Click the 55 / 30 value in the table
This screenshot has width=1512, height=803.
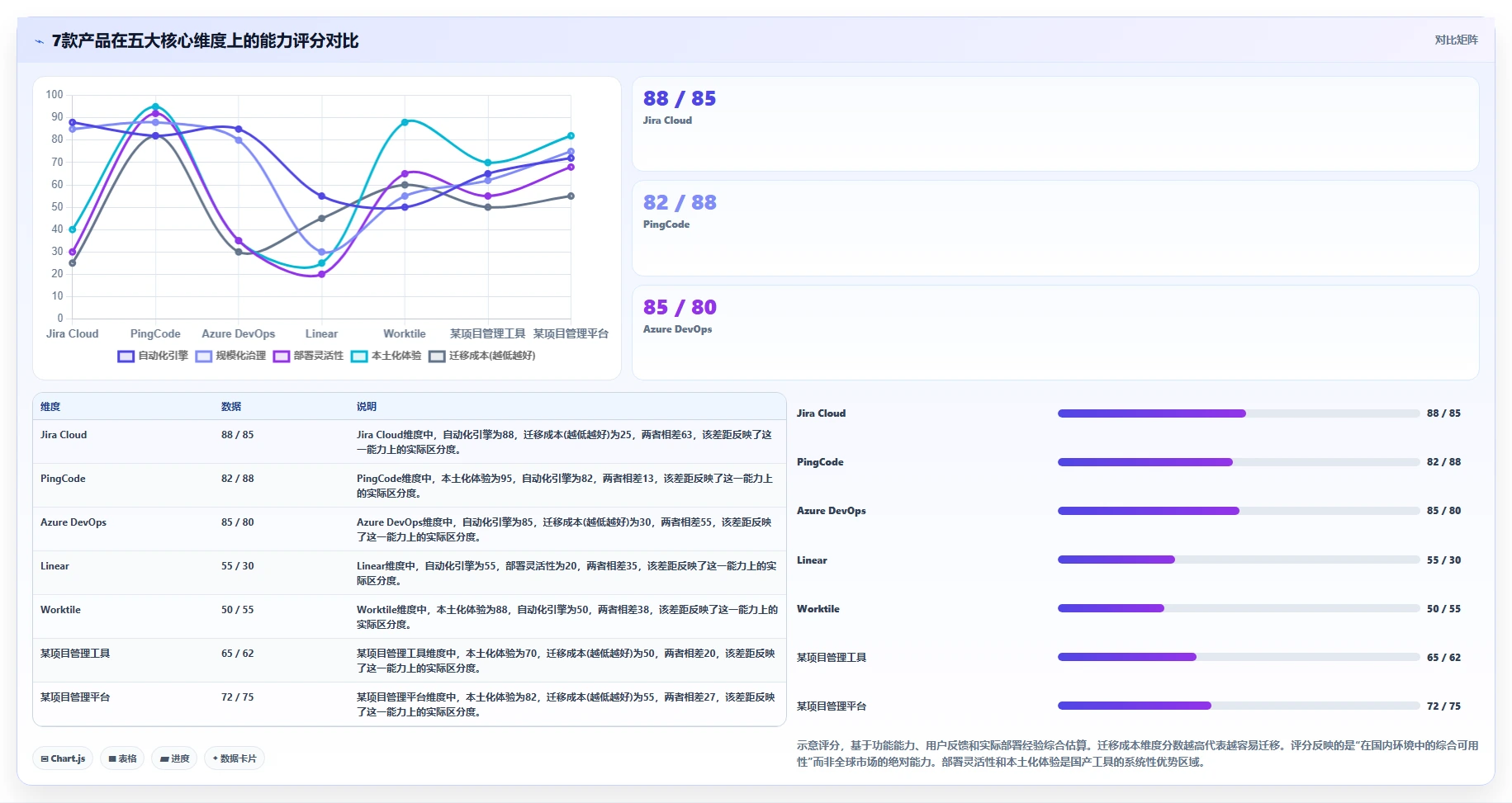[x=238, y=566]
